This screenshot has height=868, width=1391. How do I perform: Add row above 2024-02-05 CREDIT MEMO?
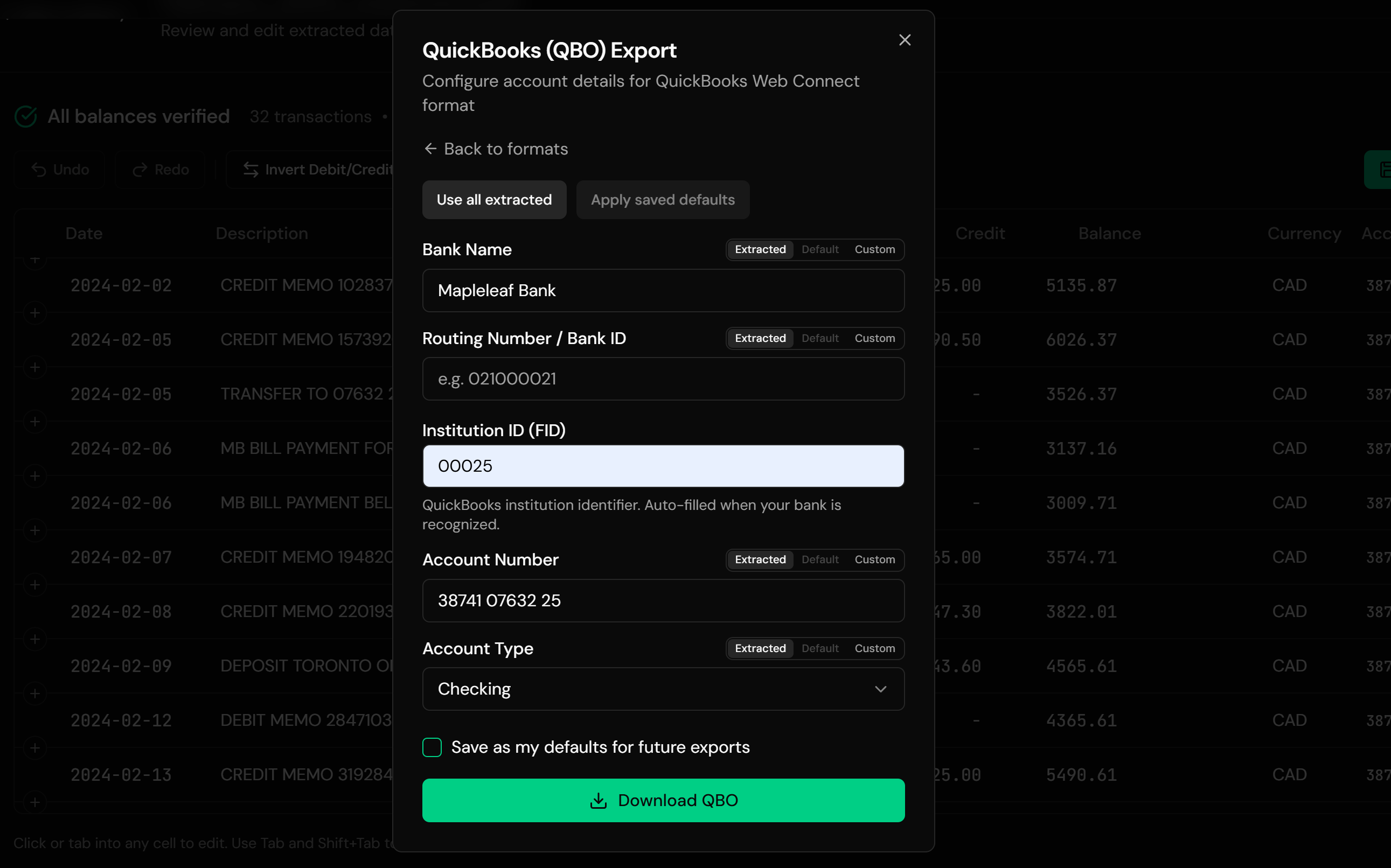click(35, 313)
